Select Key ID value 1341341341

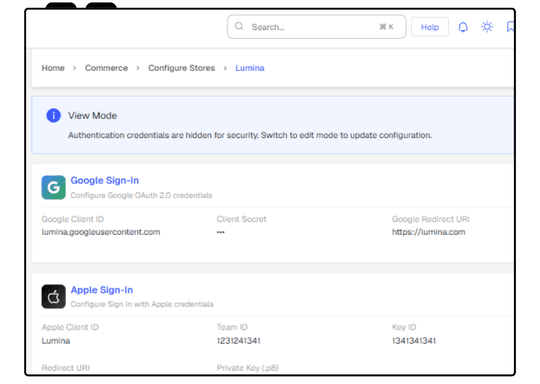[x=414, y=341]
